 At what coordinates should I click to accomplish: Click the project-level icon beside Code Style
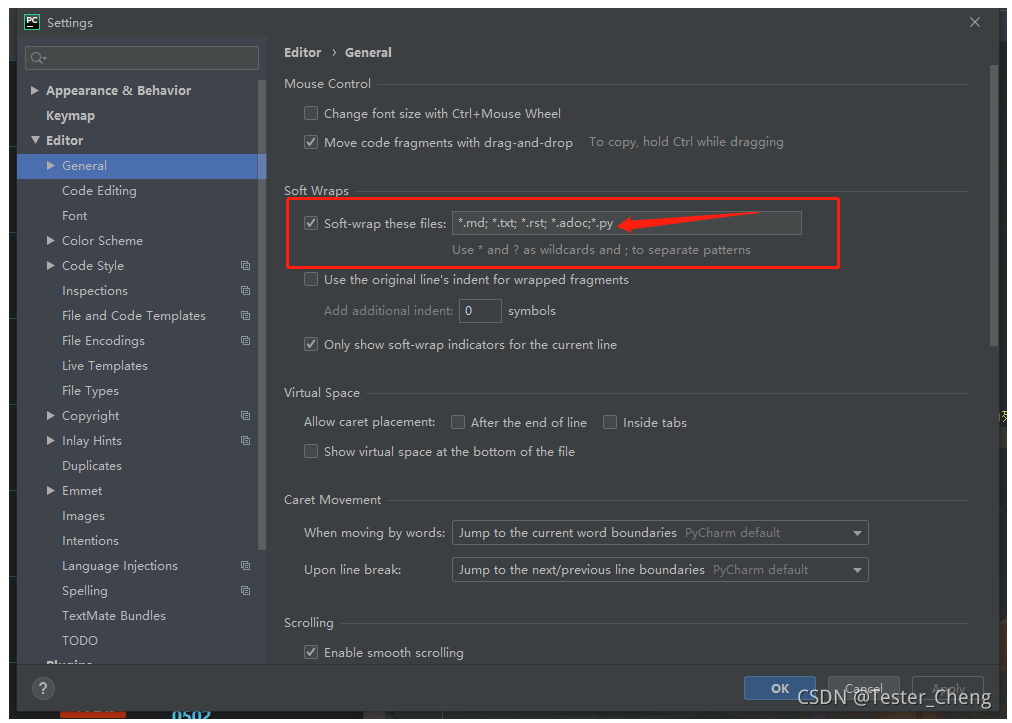point(245,265)
